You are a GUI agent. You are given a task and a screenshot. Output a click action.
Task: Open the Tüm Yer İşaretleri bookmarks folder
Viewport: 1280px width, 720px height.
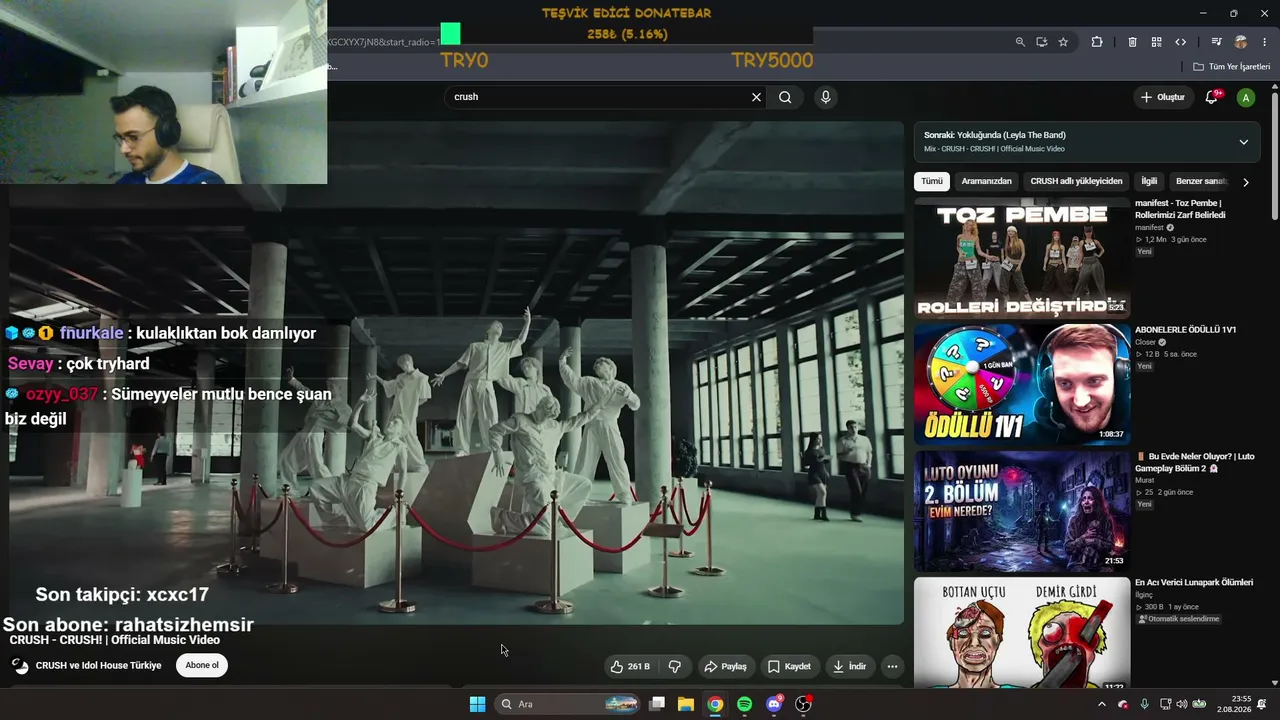coord(1232,67)
